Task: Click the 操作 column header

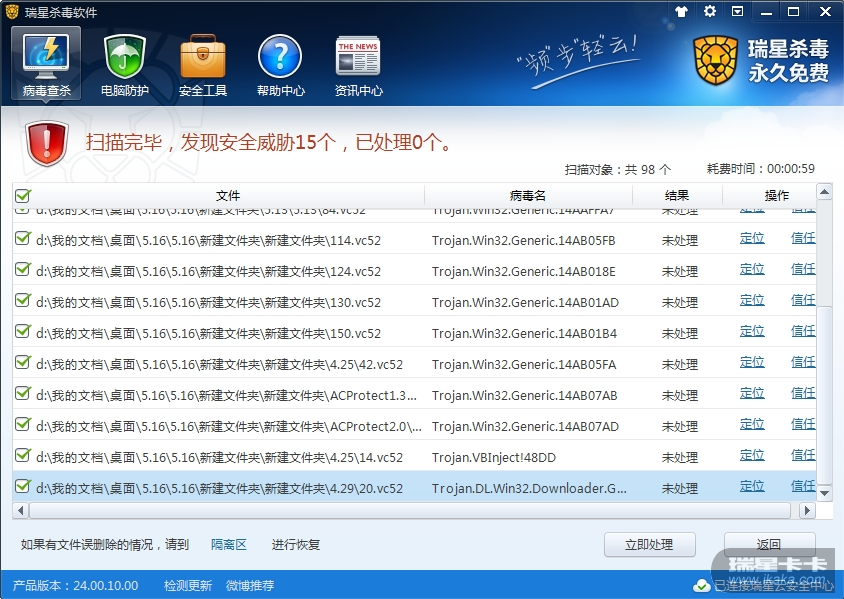Action: (770, 196)
